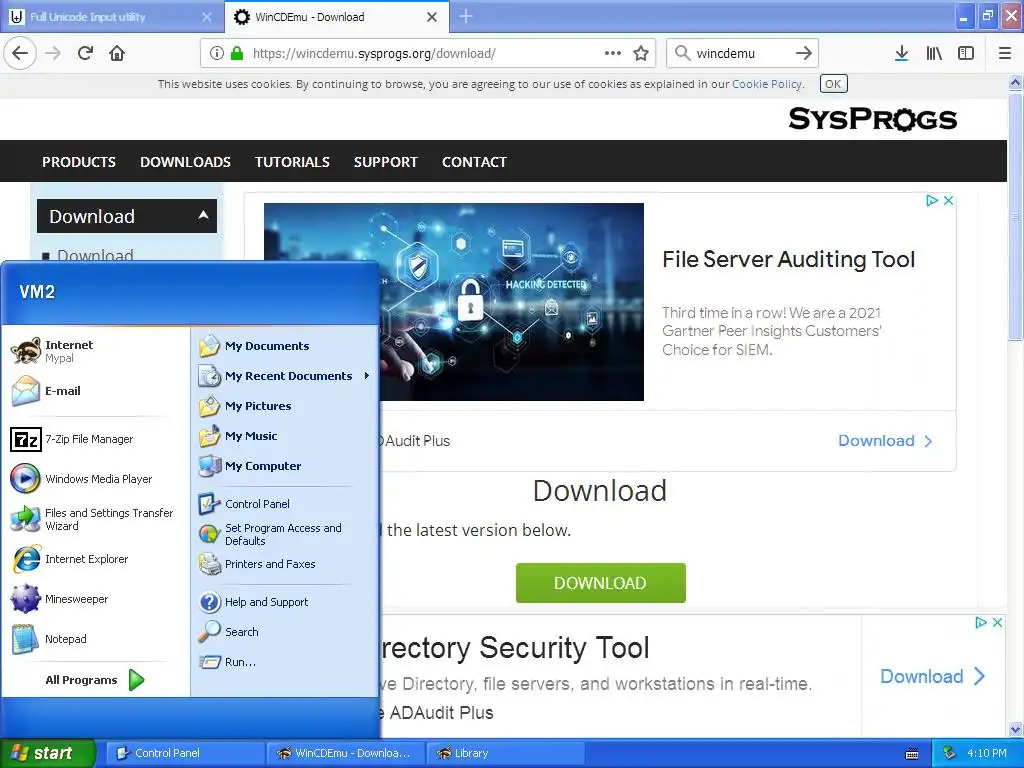Screen dimensions: 1024x768
Task: Launch 7-Zip File Manager
Action: tap(95, 440)
